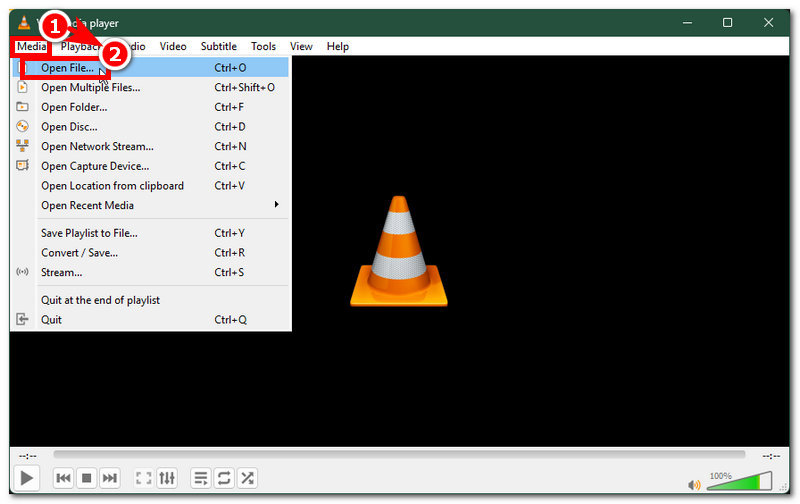Screen dimensions: 800x504
Task: Choose Open File... from Media menu
Action: pyautogui.click(x=68, y=68)
